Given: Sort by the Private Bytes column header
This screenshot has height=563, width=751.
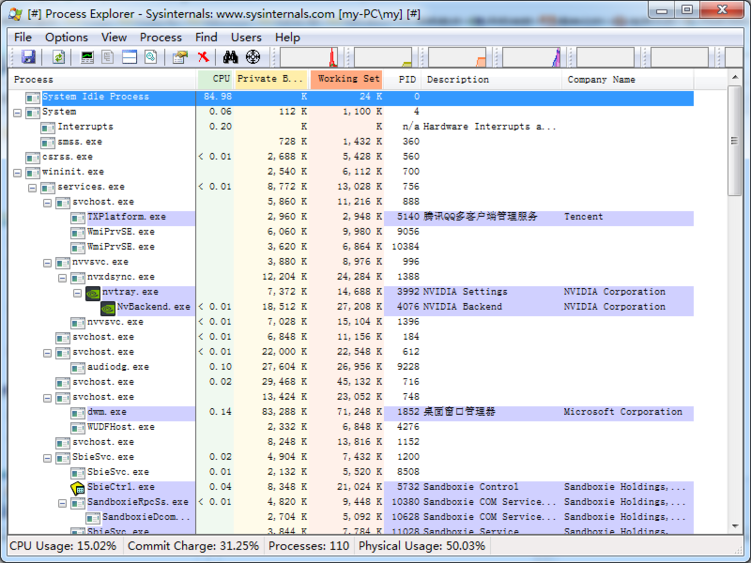Looking at the screenshot, I should pos(271,80).
